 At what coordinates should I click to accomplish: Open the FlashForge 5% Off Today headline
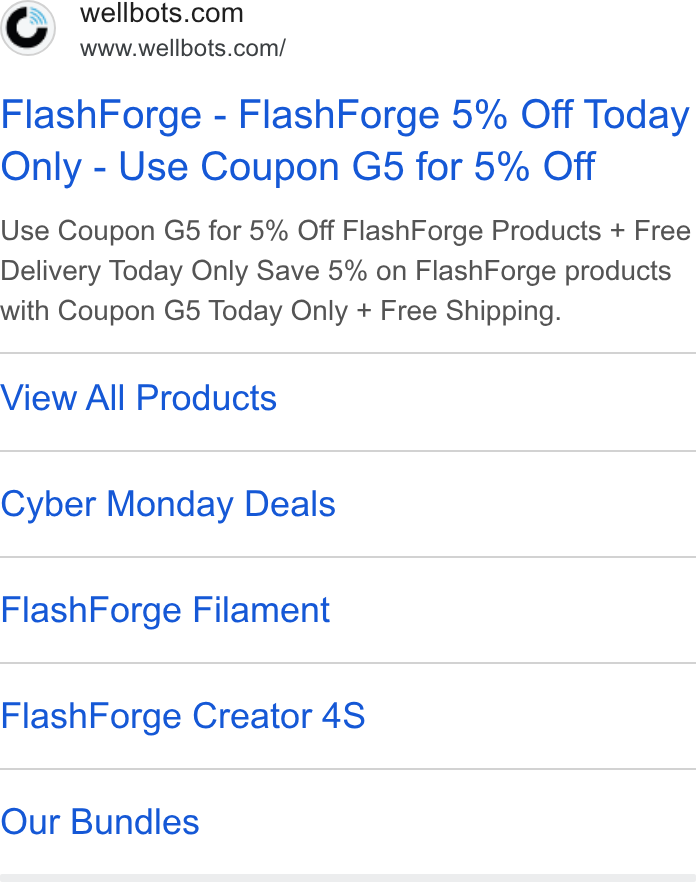point(345,141)
